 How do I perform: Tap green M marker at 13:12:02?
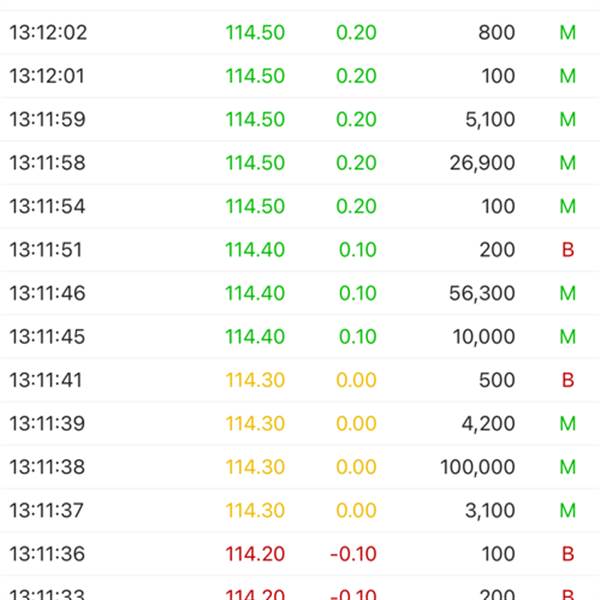coord(568,33)
